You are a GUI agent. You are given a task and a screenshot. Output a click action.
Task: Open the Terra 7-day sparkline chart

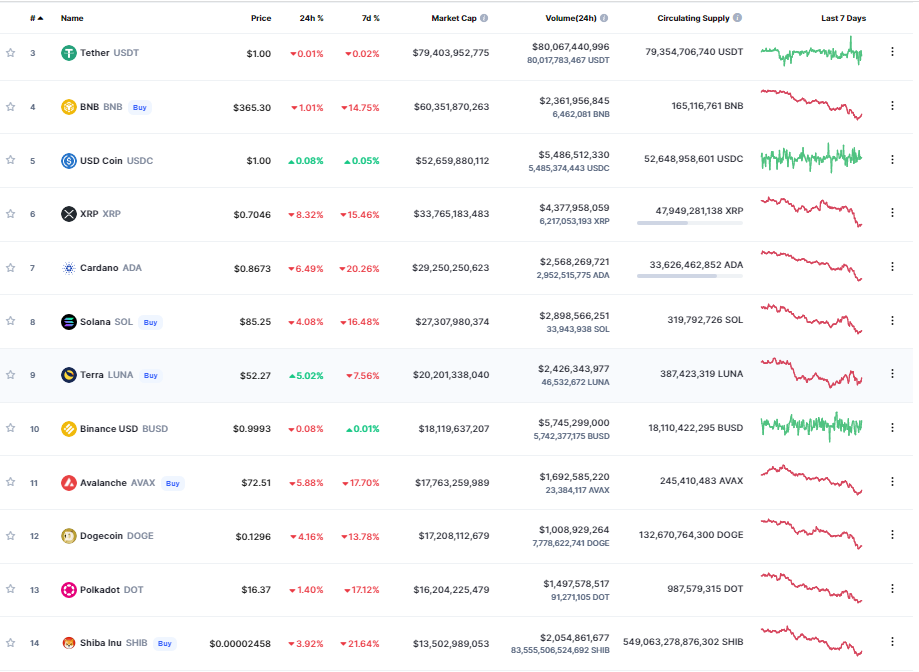point(811,373)
